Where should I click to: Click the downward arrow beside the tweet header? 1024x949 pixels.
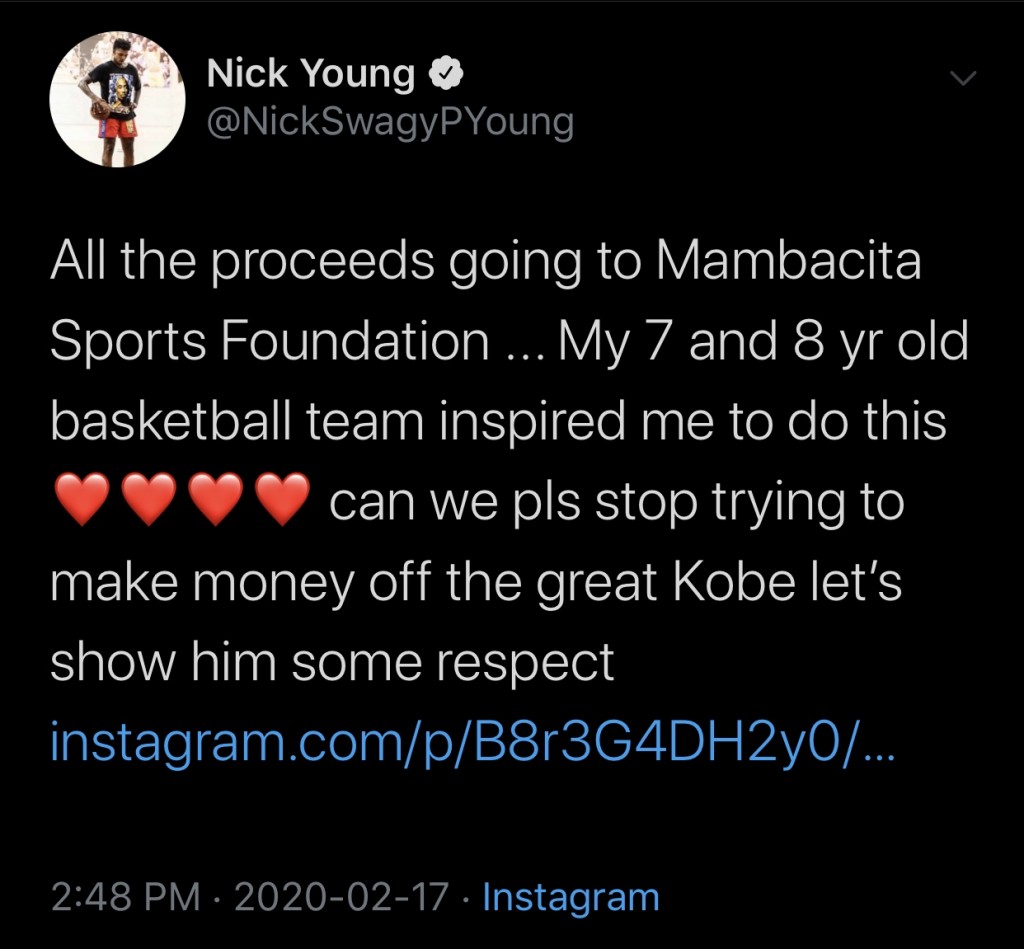[962, 77]
